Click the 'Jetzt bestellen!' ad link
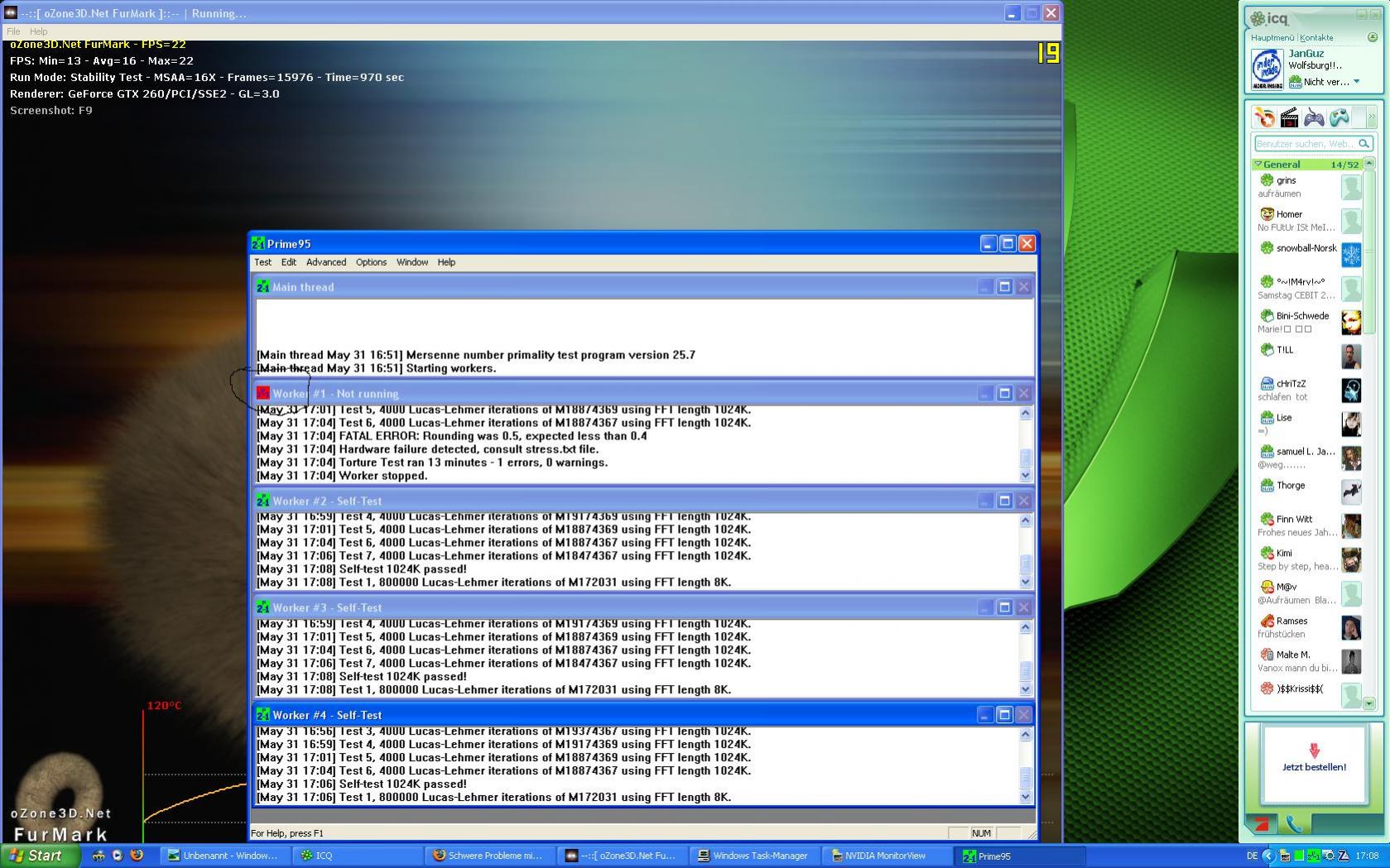Screen dimensions: 1390x868 click(x=1314, y=767)
